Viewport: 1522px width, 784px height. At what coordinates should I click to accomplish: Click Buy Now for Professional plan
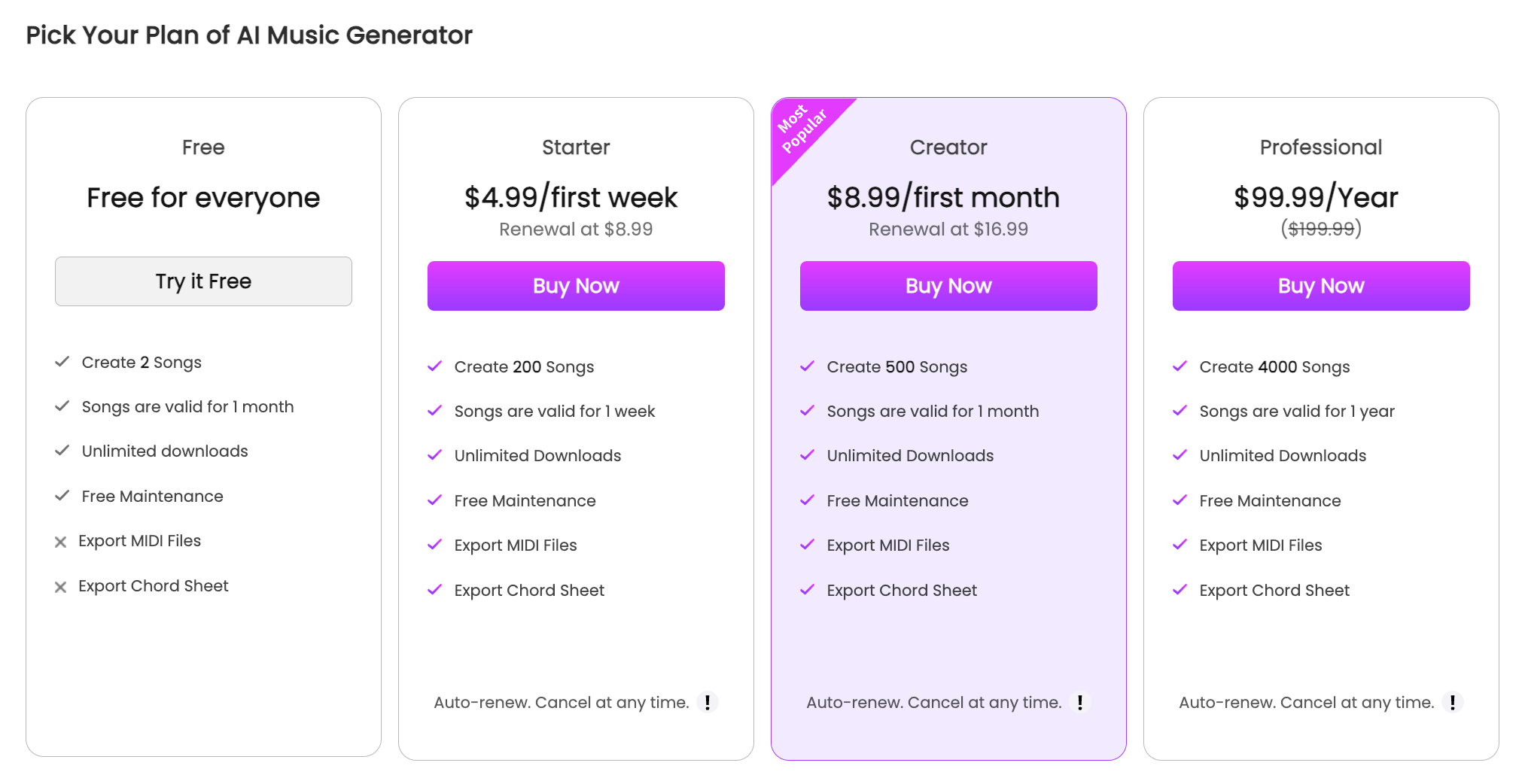point(1321,286)
